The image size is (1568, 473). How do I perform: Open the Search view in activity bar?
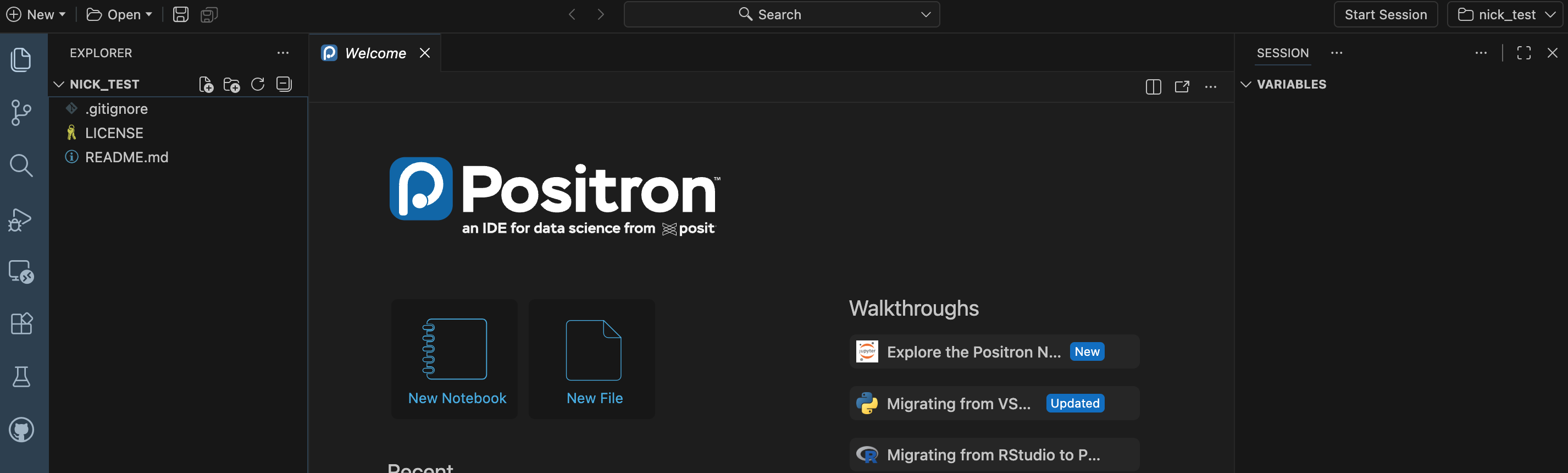click(21, 166)
